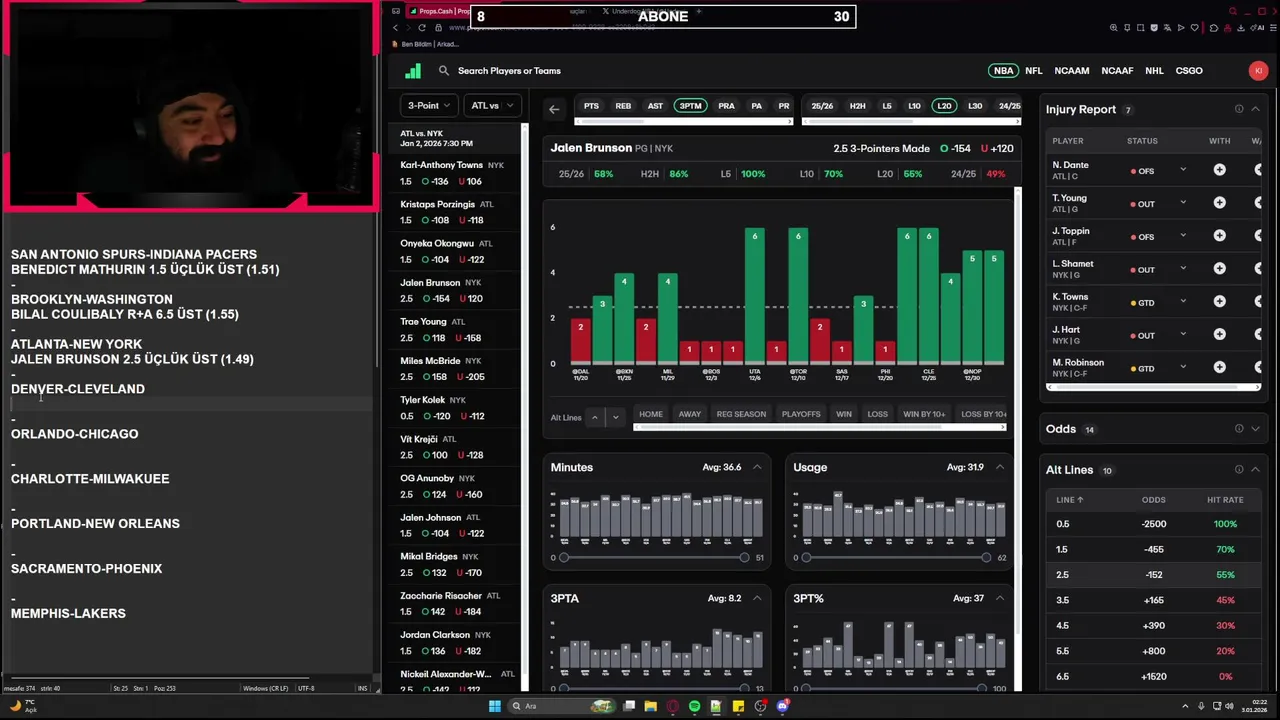Screen dimensions: 1280x720
Task: Click the Injury Report info icon
Action: 1239,109
